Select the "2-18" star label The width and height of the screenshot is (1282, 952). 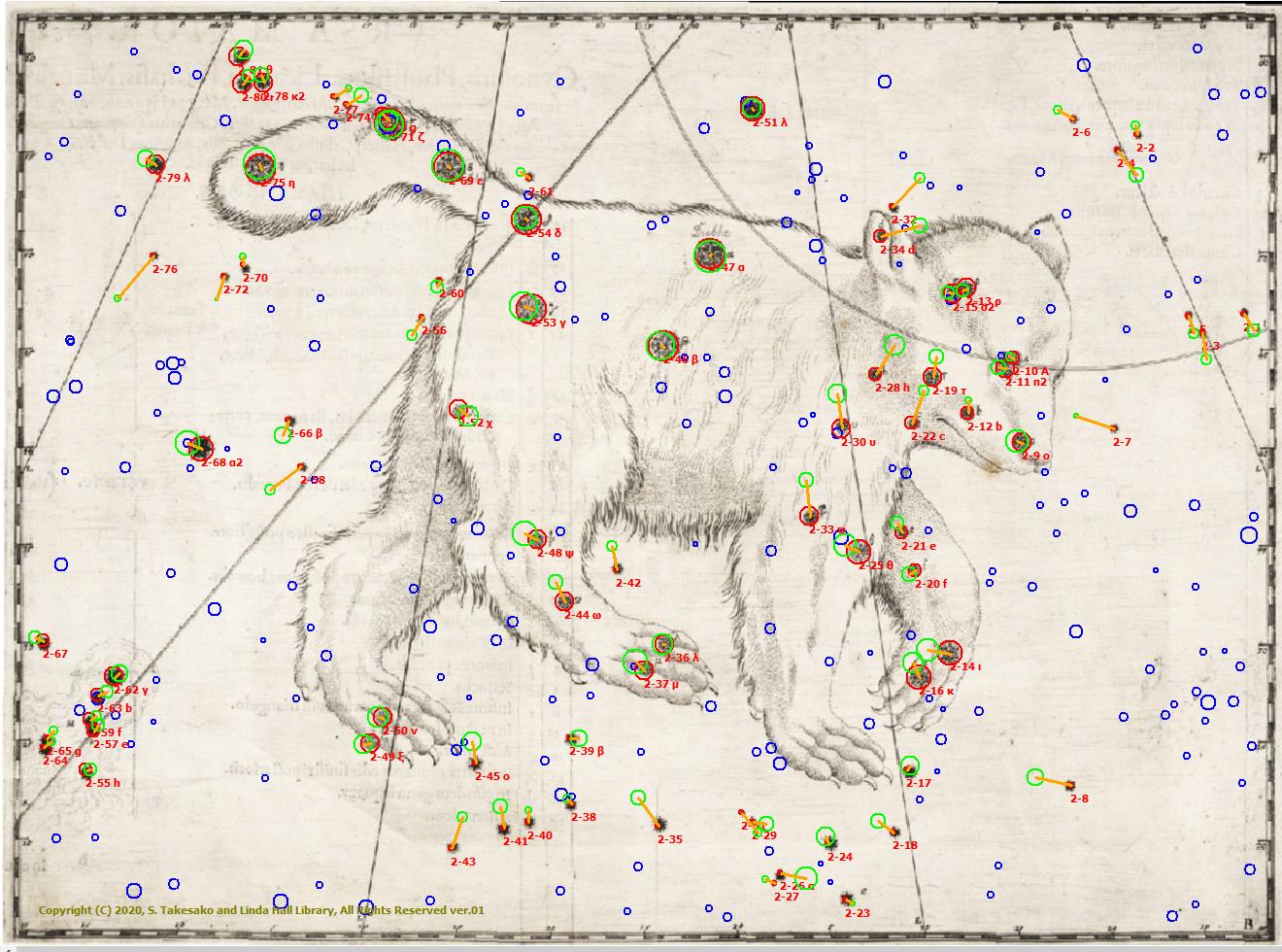point(904,845)
